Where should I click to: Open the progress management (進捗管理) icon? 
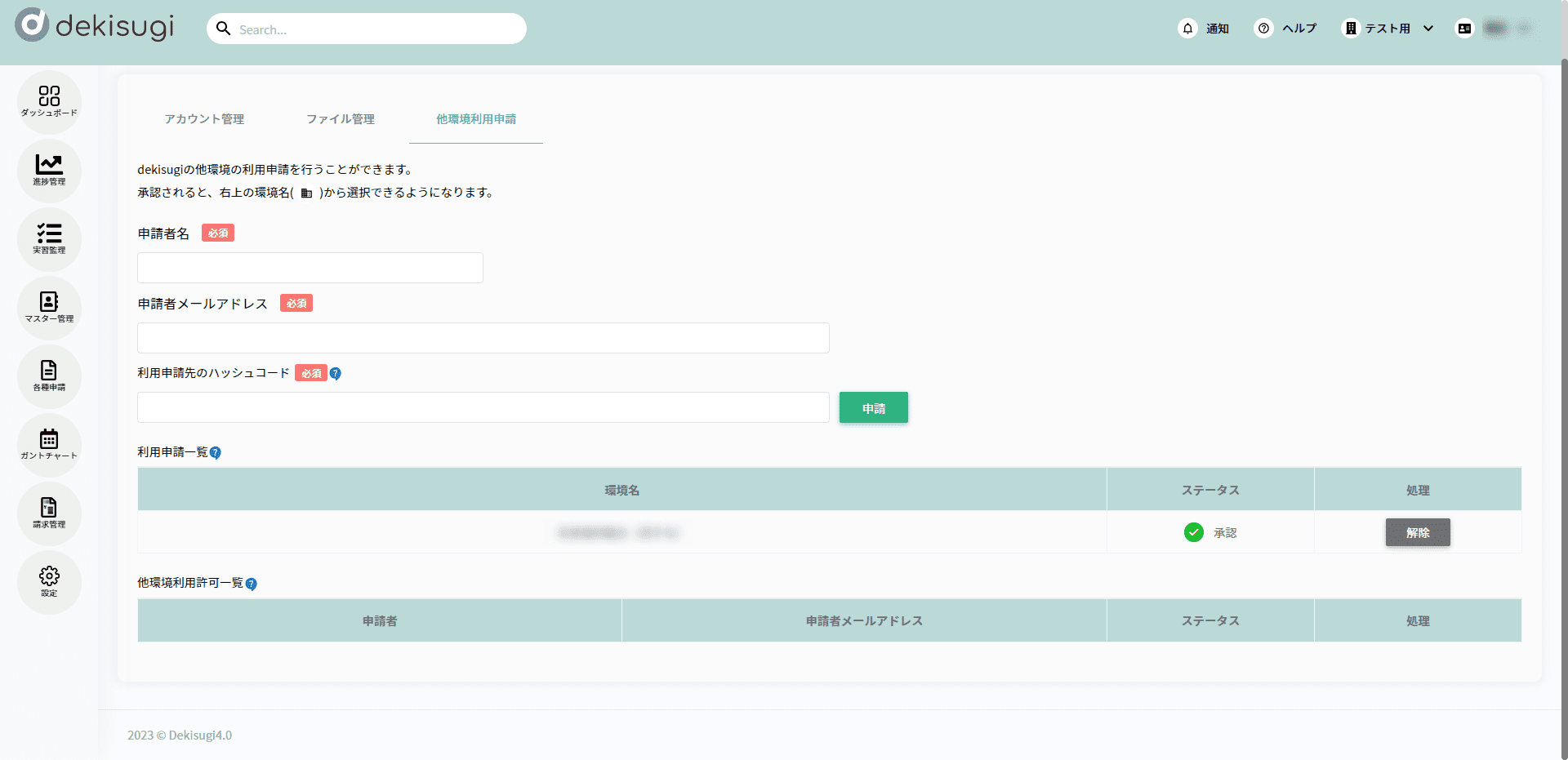(x=49, y=170)
